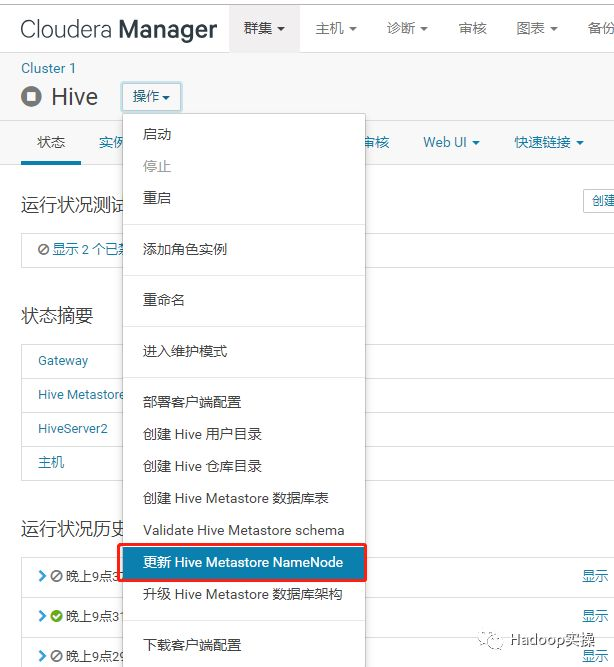Screen dimensions: 614x667
Task: Click the Cloudera Manager logo
Action: pos(118,29)
